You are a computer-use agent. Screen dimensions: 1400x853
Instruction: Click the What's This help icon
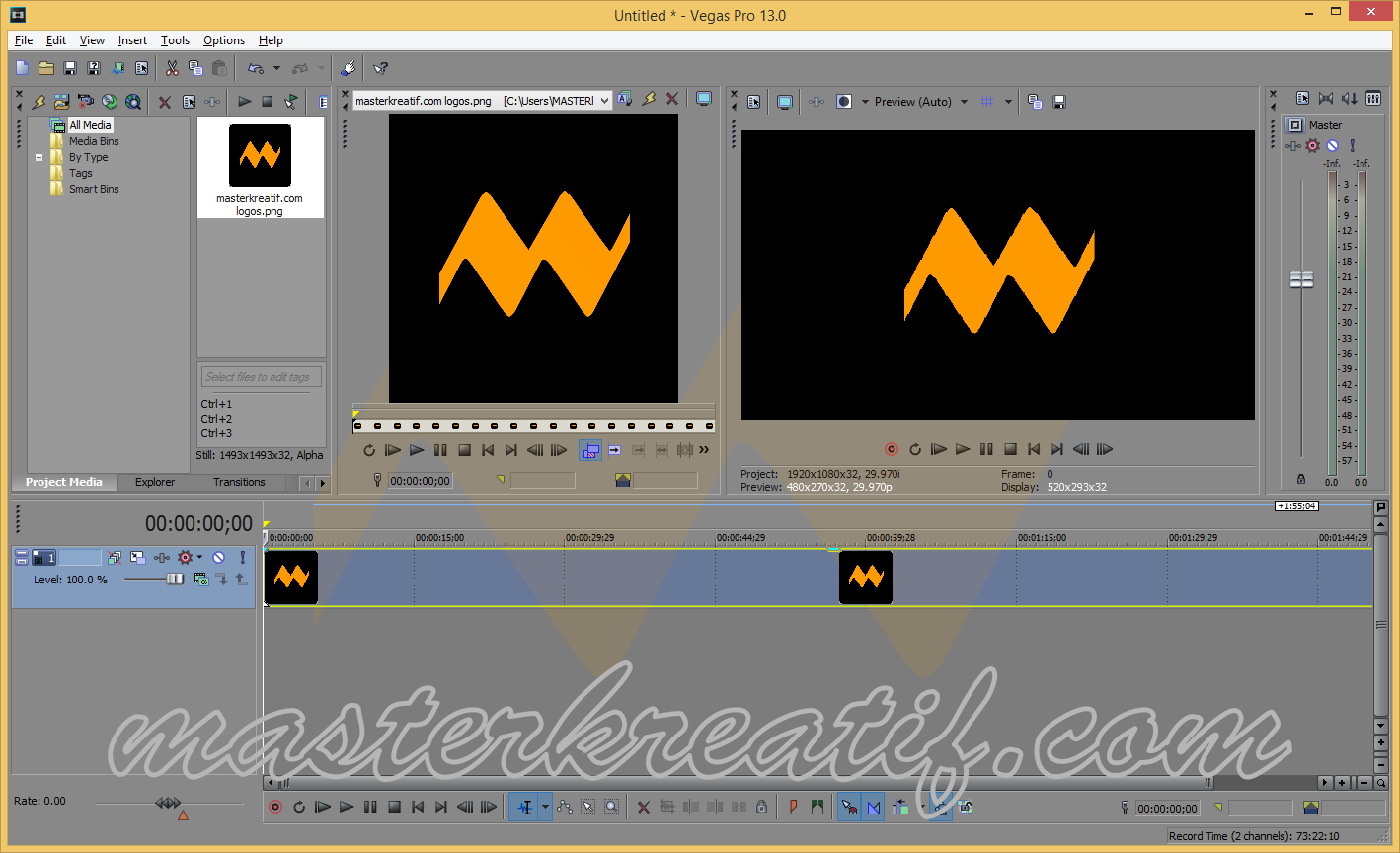[380, 68]
